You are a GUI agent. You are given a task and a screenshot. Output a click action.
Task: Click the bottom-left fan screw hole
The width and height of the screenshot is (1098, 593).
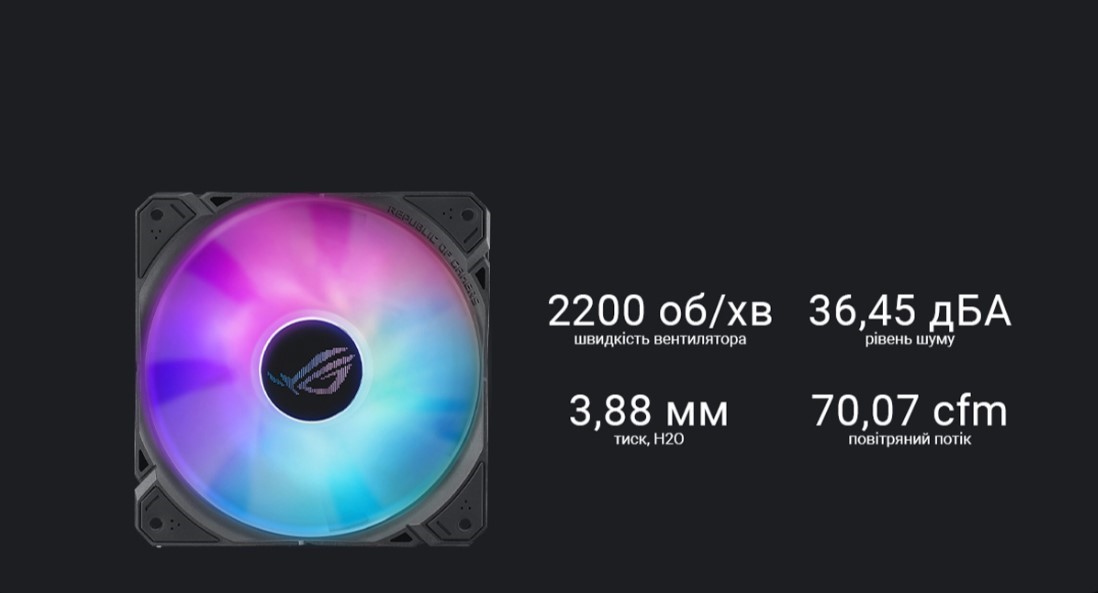click(156, 524)
